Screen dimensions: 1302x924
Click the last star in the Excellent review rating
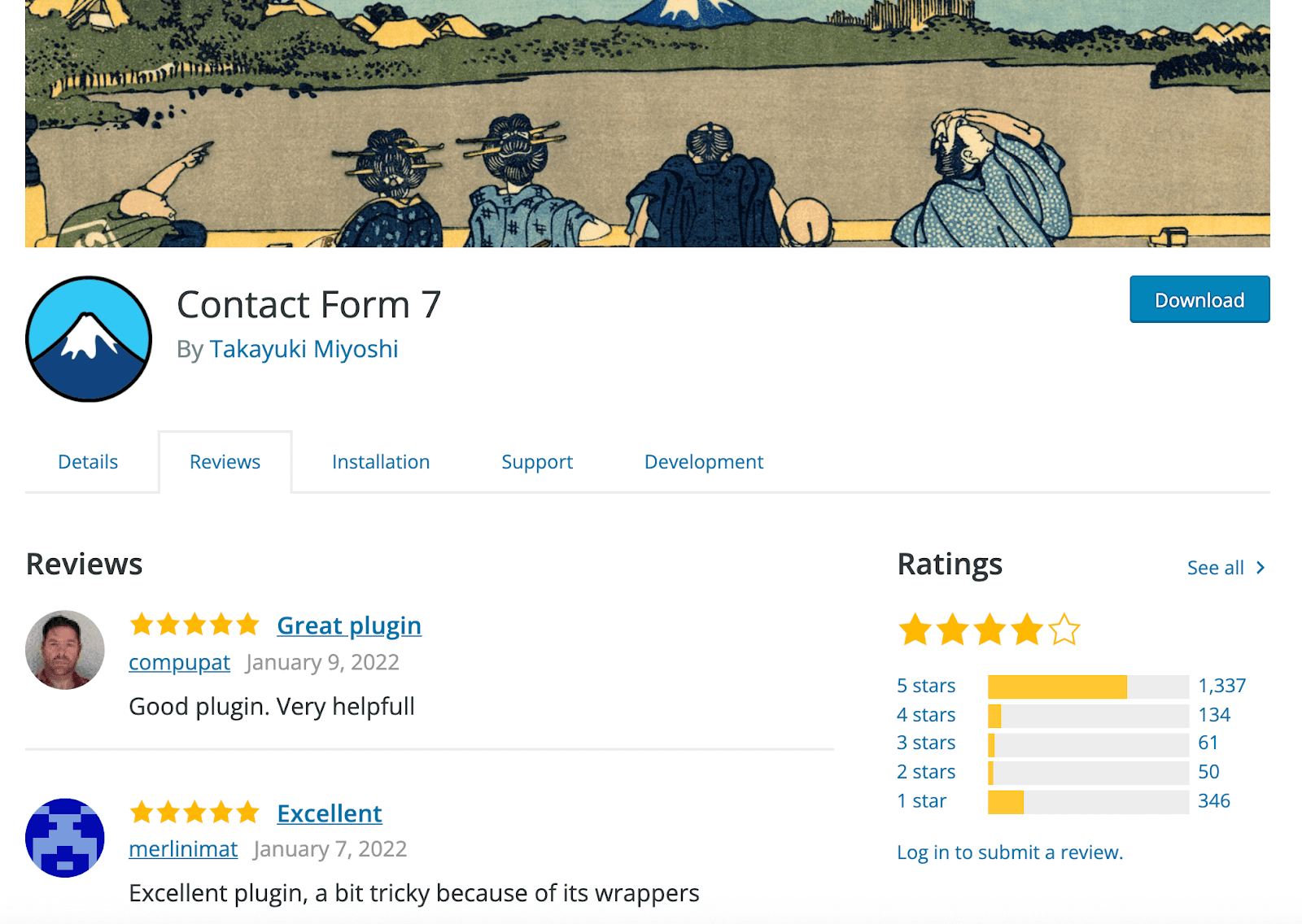pos(248,813)
